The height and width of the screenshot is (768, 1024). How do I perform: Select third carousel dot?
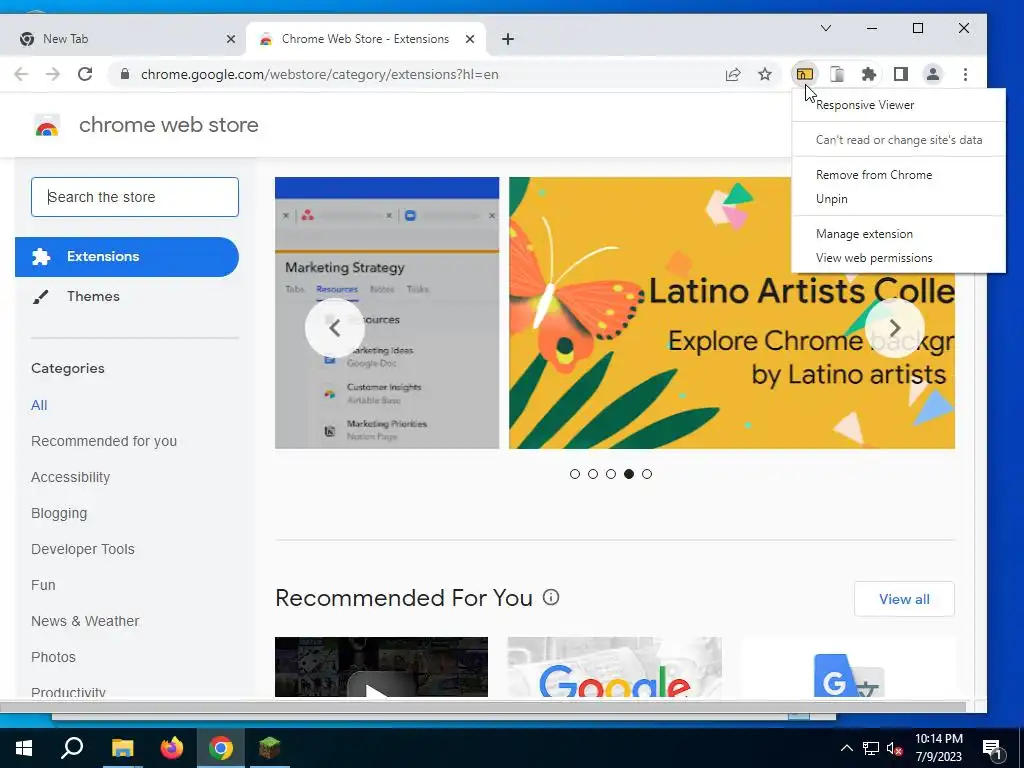coord(611,474)
